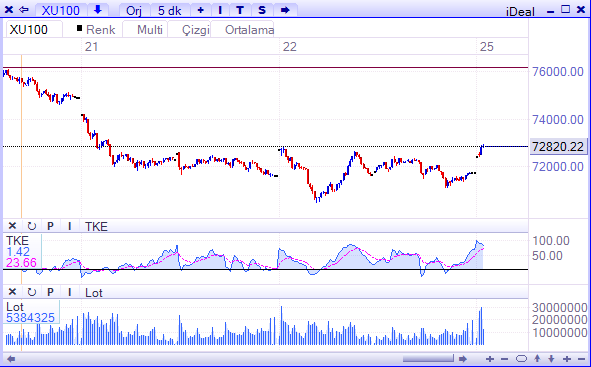Screen dimensions: 591x367
Task: Click the up arrow icon in bottom bar
Action: point(537,358)
